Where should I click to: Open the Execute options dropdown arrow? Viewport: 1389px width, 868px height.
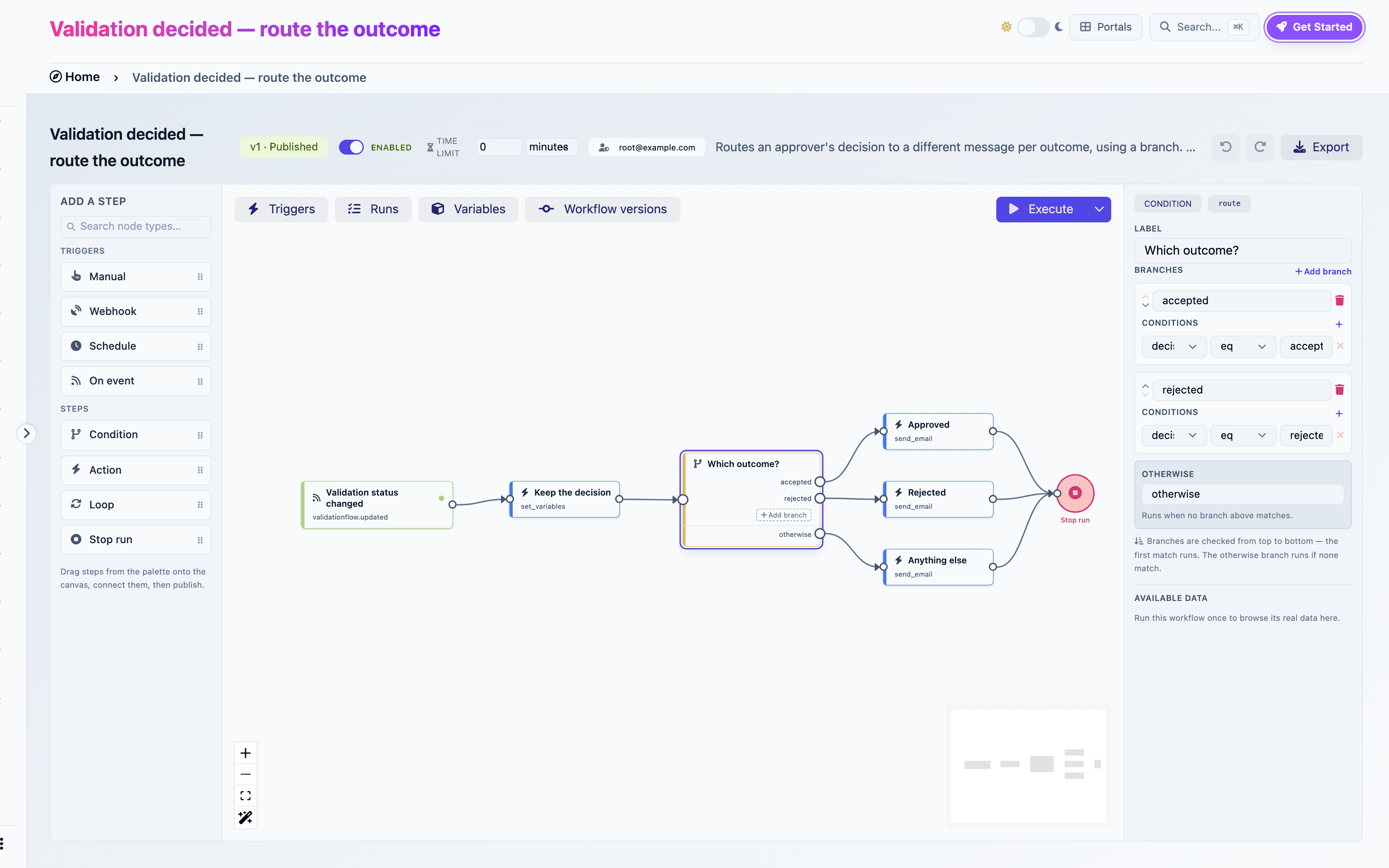coord(1098,210)
